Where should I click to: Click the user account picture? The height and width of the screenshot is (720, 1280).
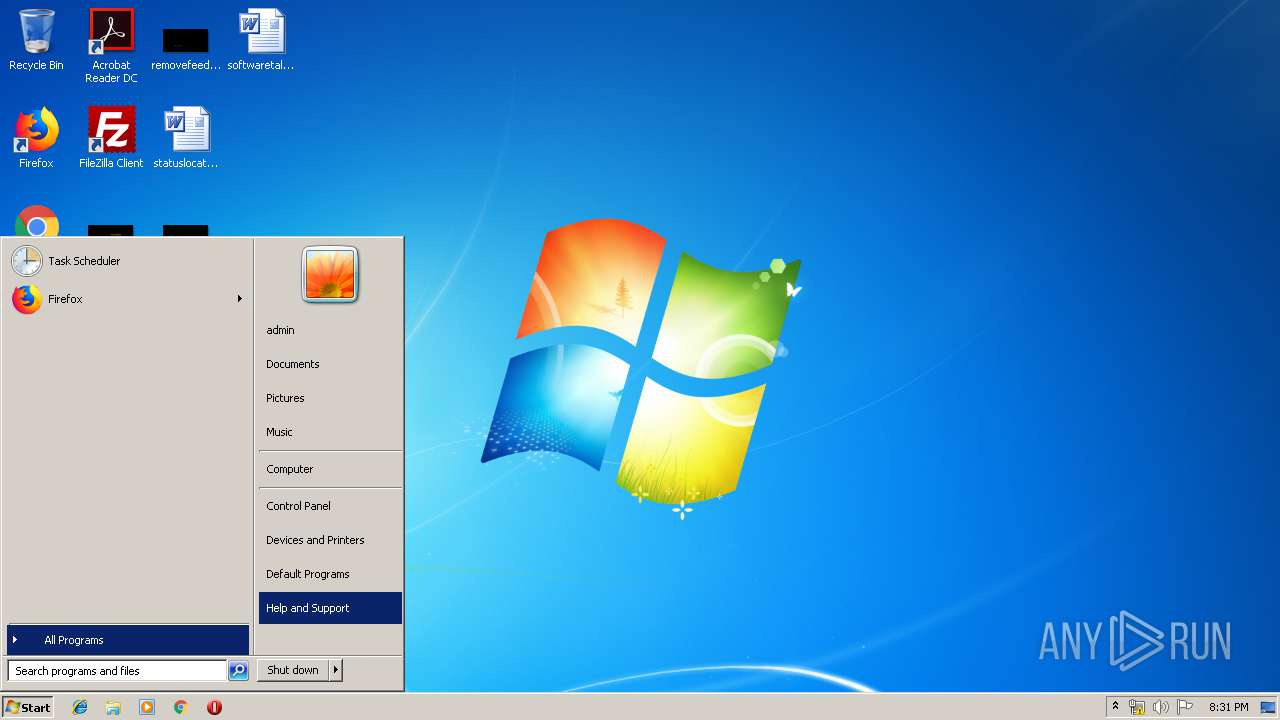[x=330, y=274]
